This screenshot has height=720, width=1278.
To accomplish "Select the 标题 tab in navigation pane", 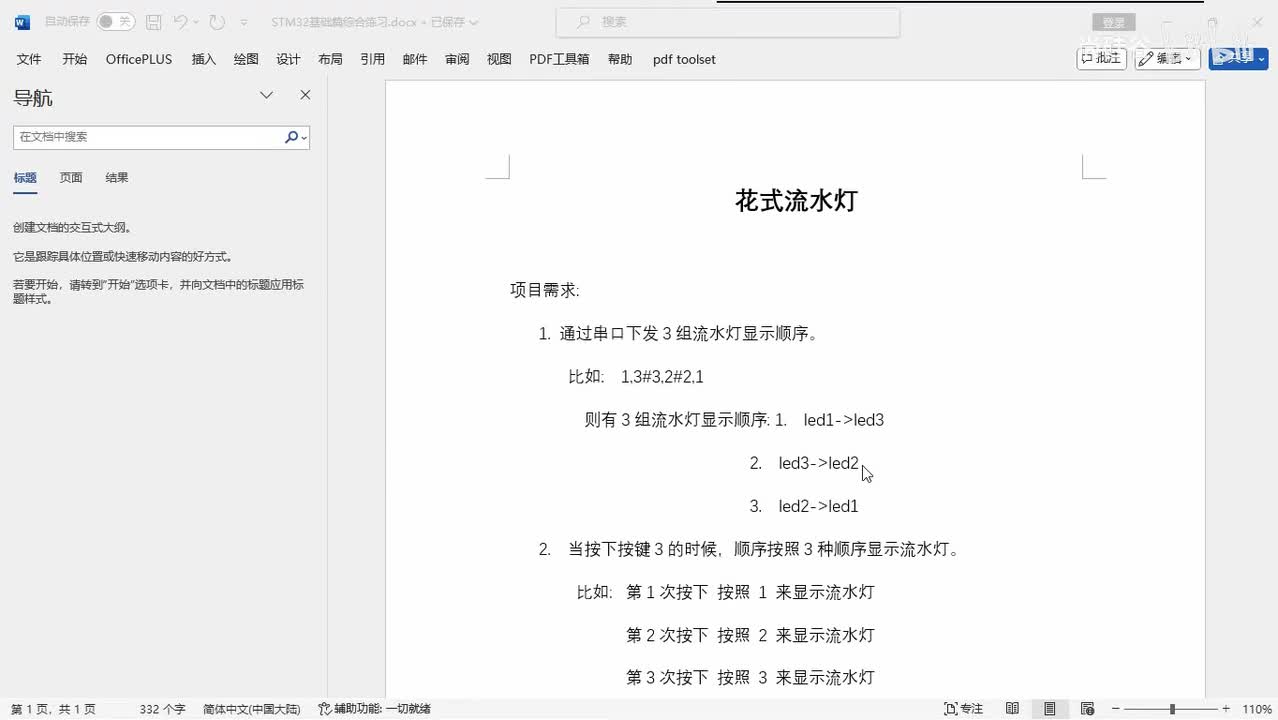I will (x=25, y=177).
